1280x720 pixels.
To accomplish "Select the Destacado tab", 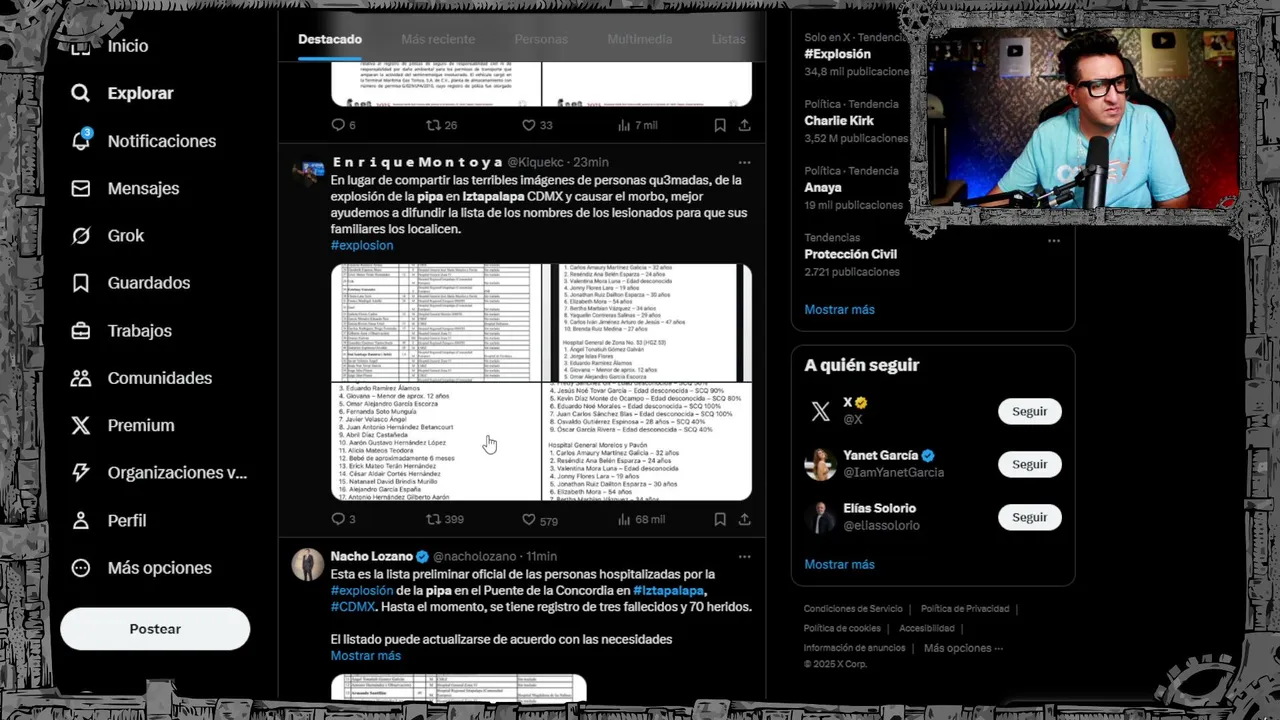I will coord(330,39).
